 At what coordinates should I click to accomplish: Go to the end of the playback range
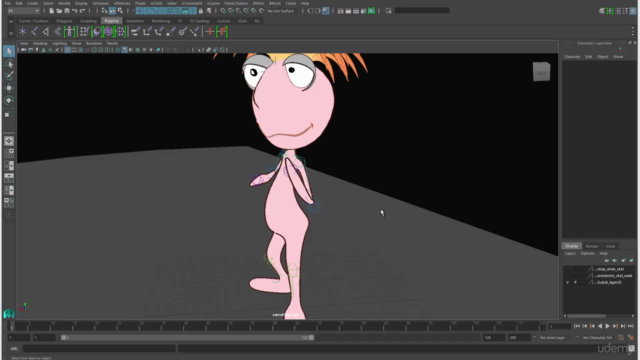(x=631, y=326)
